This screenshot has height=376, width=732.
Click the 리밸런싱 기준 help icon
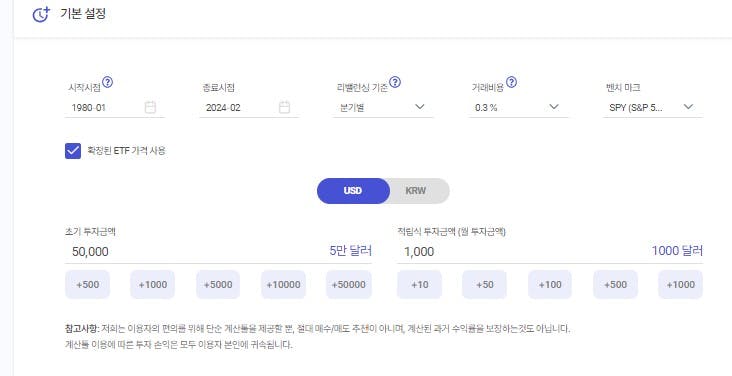[395, 83]
